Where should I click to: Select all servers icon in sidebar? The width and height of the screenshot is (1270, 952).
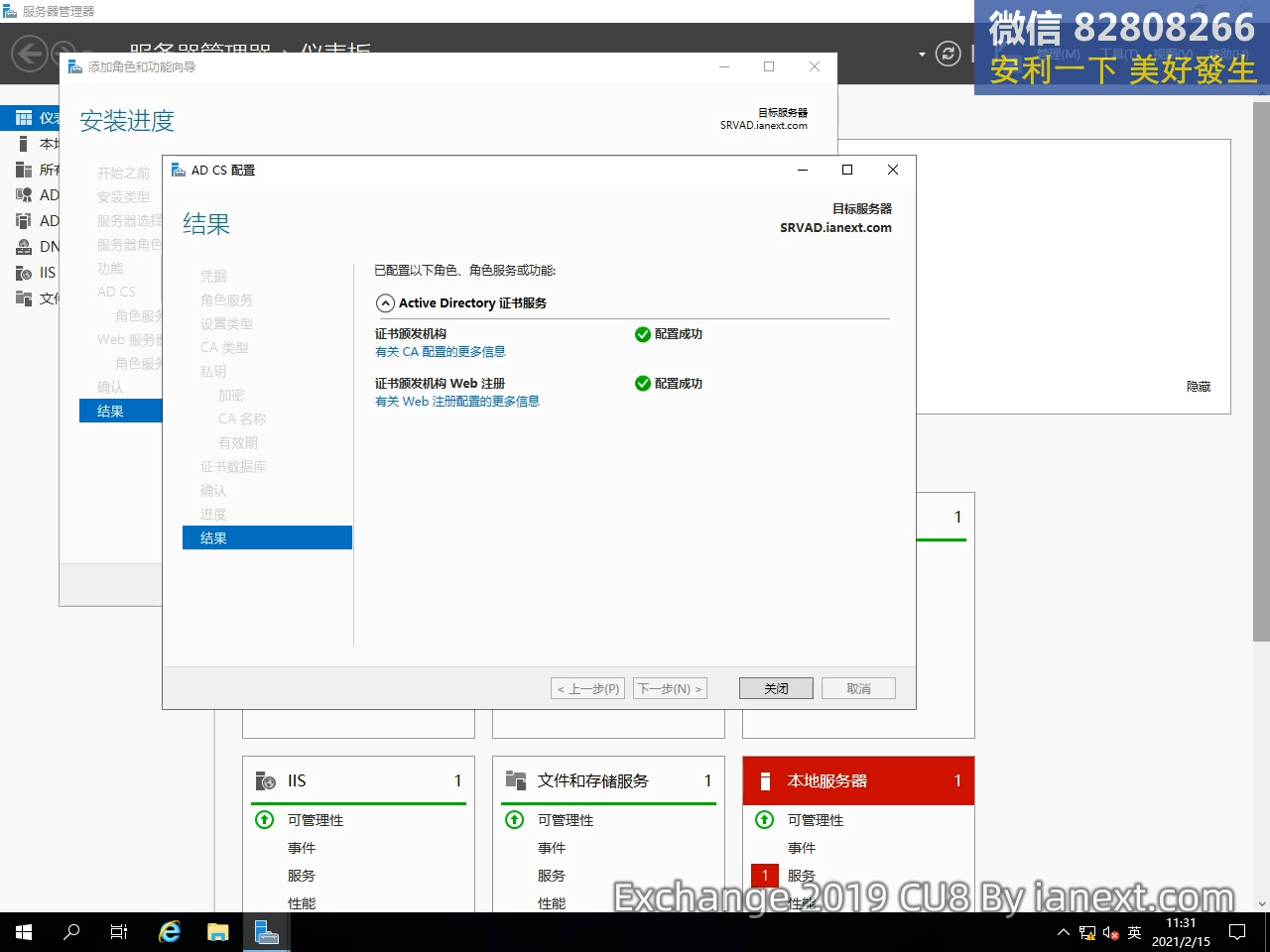(24, 170)
